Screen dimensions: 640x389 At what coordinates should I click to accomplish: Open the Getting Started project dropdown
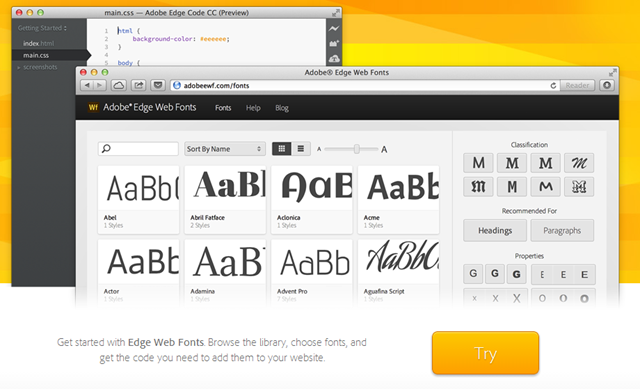[x=42, y=28]
